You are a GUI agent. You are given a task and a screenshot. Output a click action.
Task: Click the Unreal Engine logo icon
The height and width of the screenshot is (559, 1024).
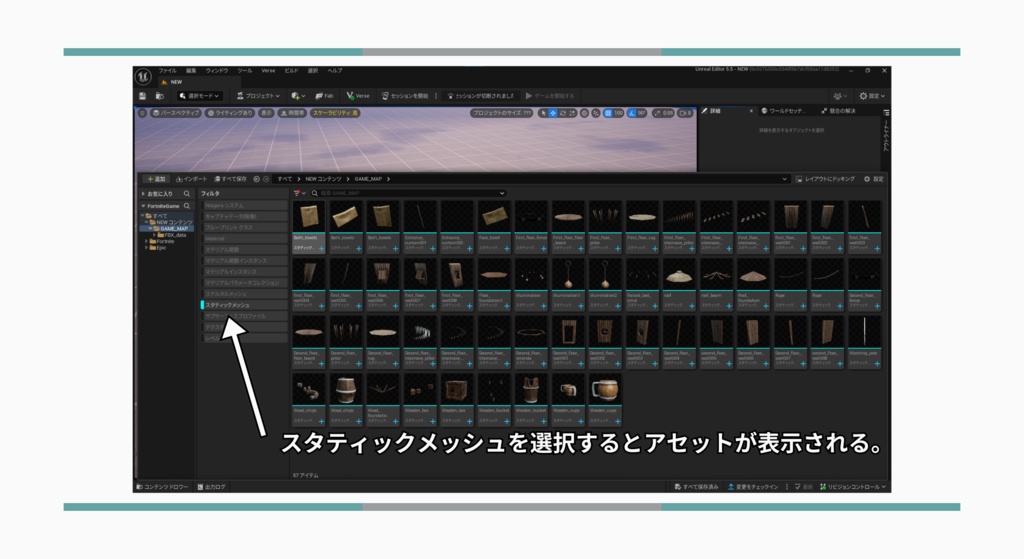point(144,76)
